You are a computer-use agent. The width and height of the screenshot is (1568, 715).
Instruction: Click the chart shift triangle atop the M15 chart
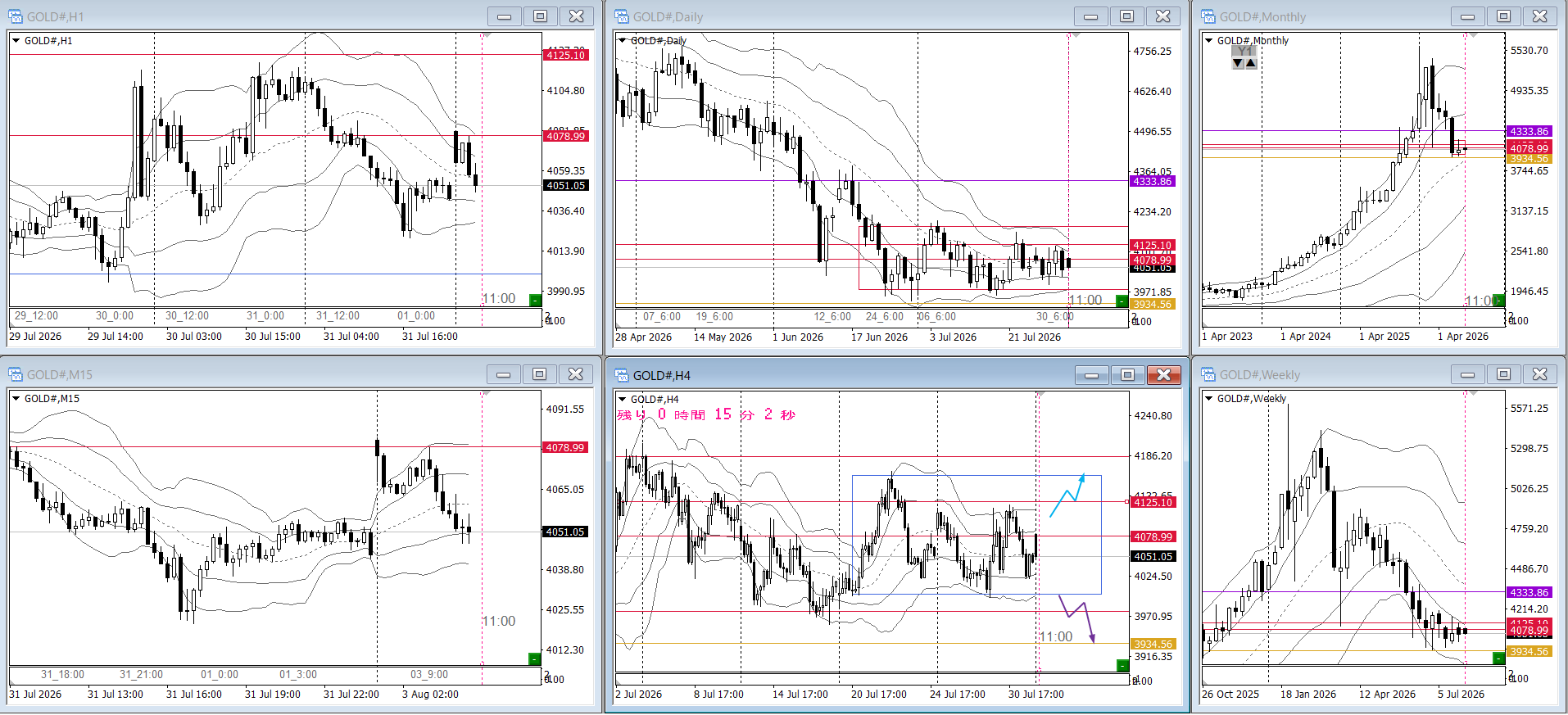pyautogui.click(x=486, y=394)
